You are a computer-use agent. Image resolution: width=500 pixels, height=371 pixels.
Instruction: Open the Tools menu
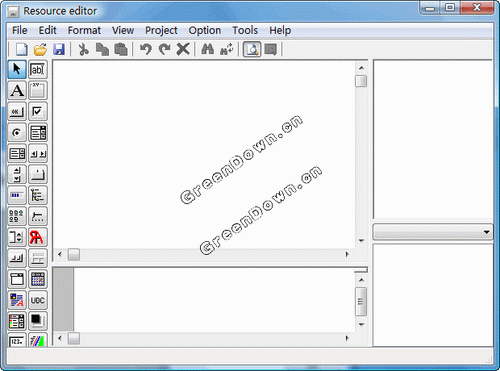(x=245, y=30)
